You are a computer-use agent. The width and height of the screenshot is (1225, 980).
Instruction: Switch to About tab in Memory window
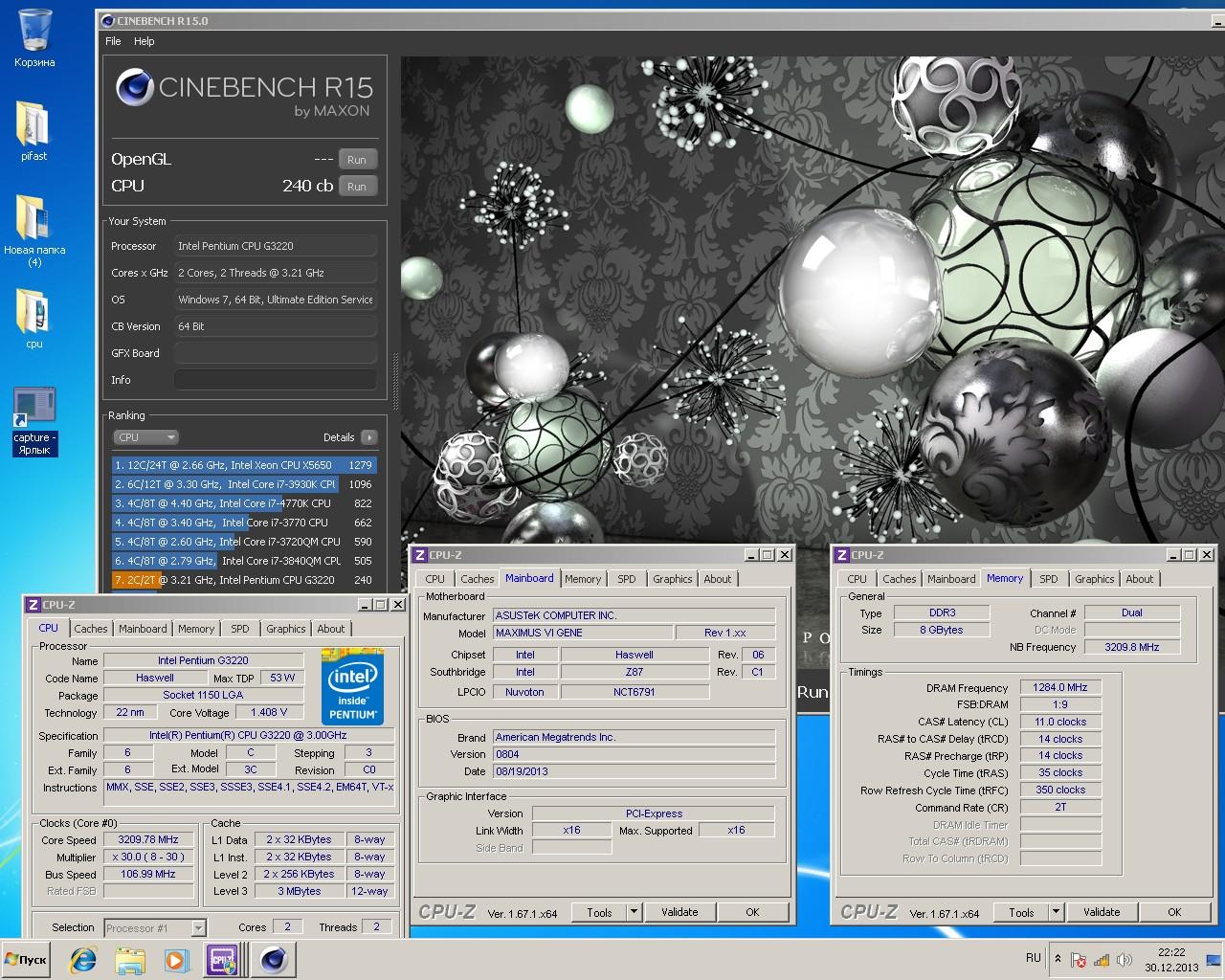click(1139, 579)
